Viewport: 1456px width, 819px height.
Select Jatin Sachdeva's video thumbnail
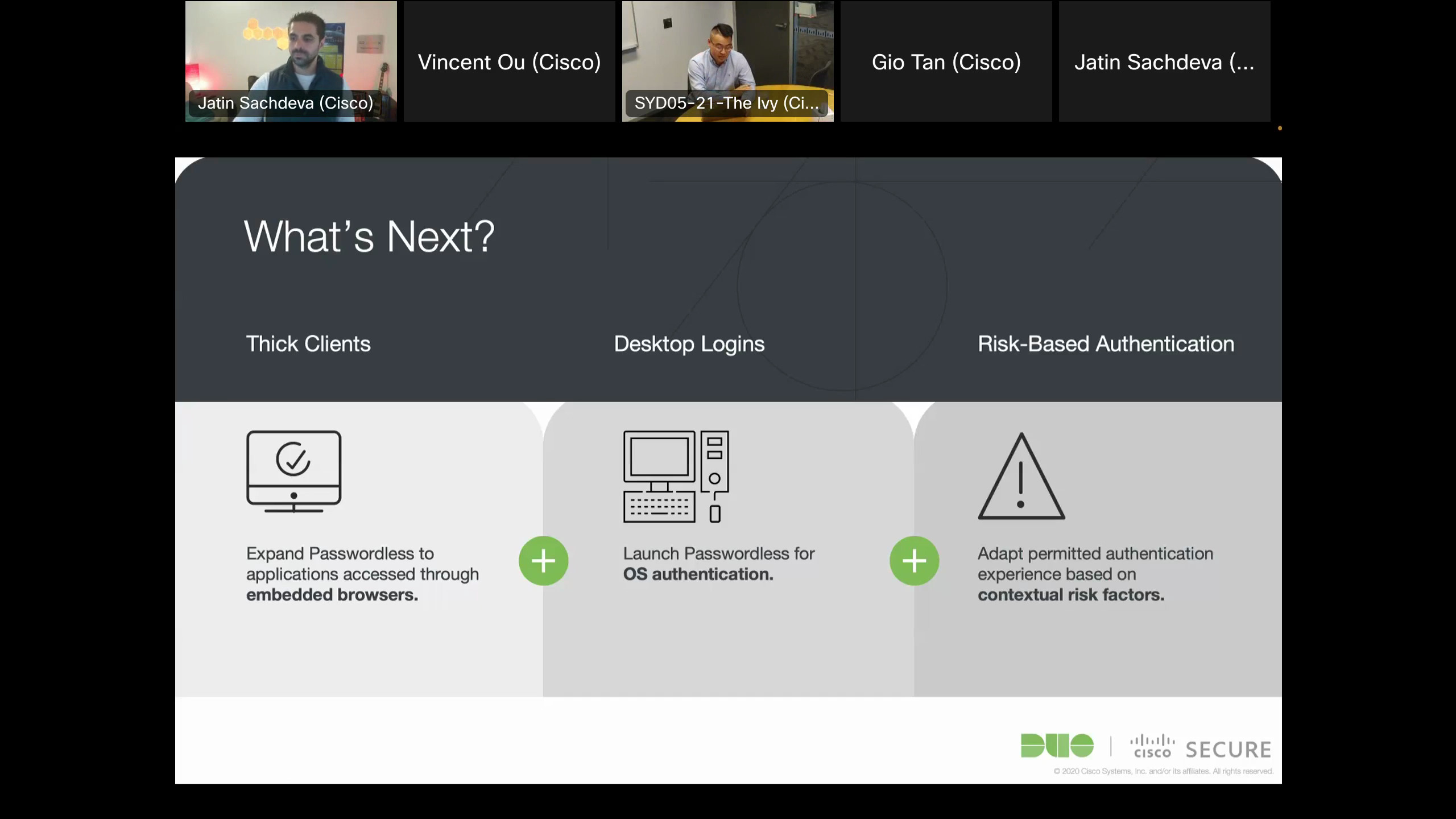[x=291, y=61]
